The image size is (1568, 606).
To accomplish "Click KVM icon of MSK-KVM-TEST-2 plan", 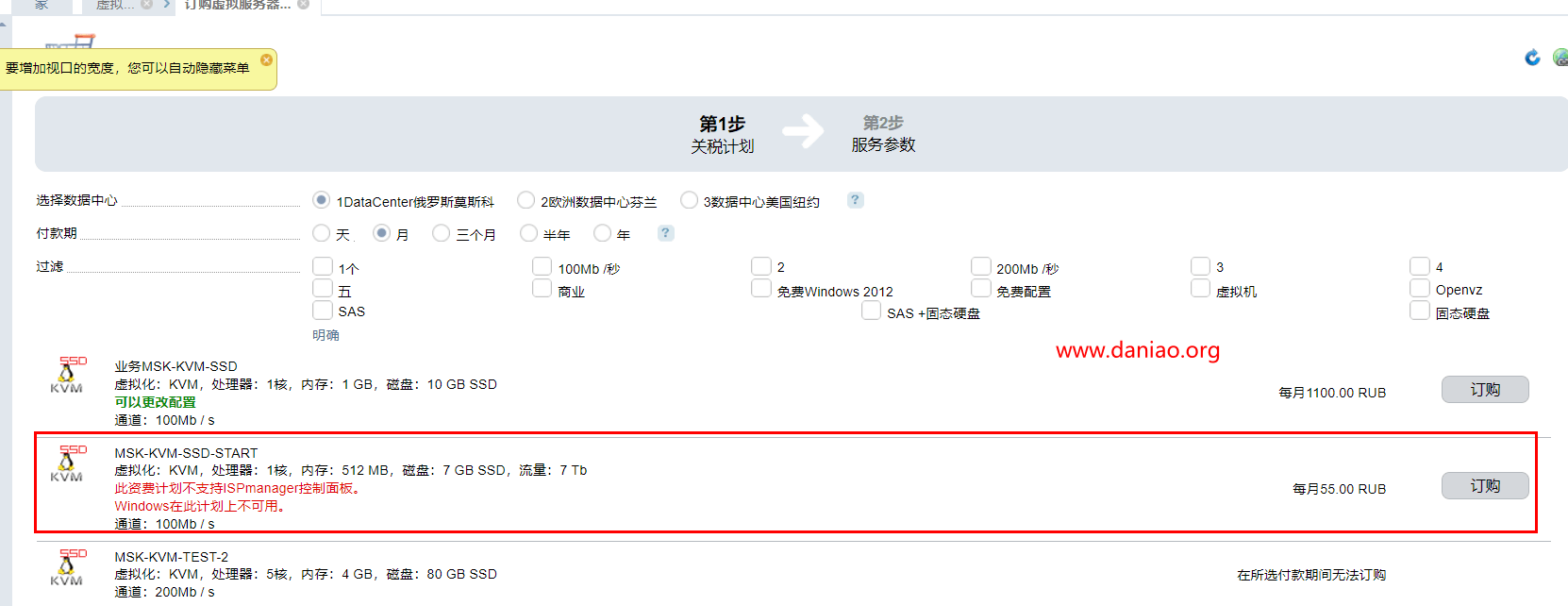I will [68, 567].
